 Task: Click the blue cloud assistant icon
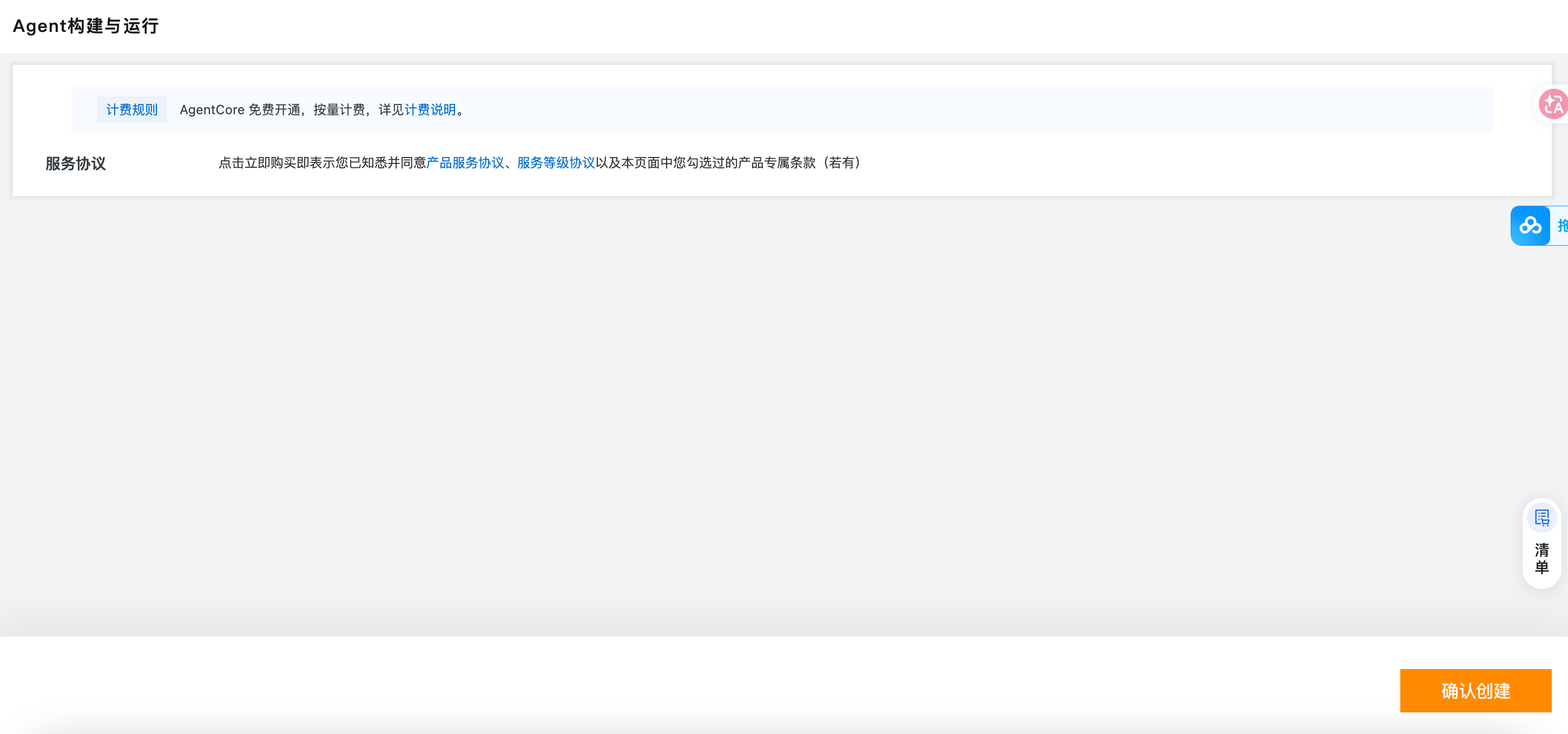1530,226
